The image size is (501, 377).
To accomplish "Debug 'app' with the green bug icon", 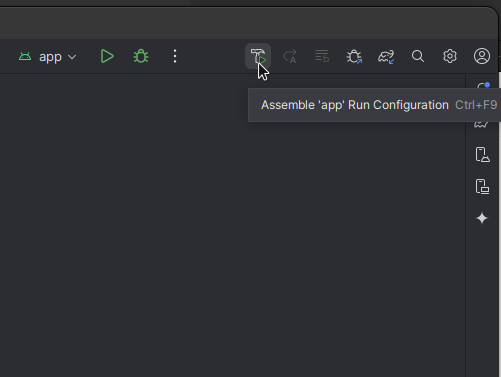I will tap(141, 56).
